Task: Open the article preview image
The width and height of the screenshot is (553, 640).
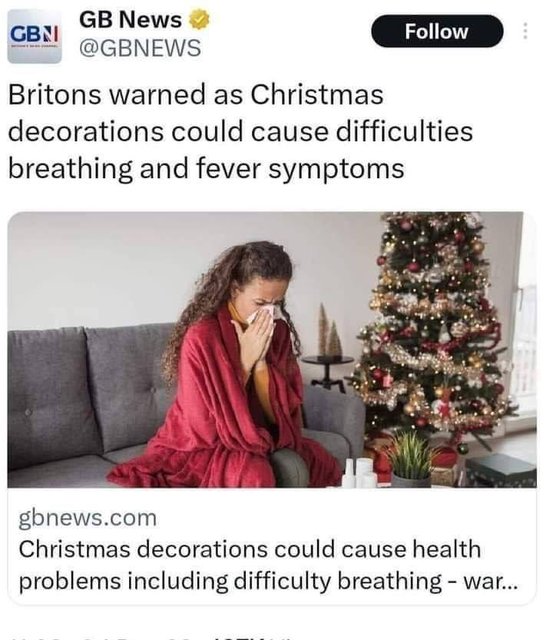Action: pos(272,350)
